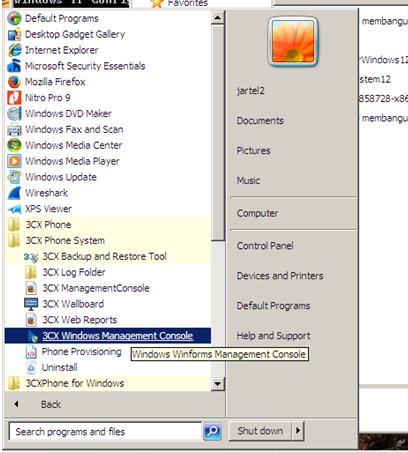The height and width of the screenshot is (453, 408).
Task: Click the 3CX Windows Management Console icon
Action: [x=32, y=336]
